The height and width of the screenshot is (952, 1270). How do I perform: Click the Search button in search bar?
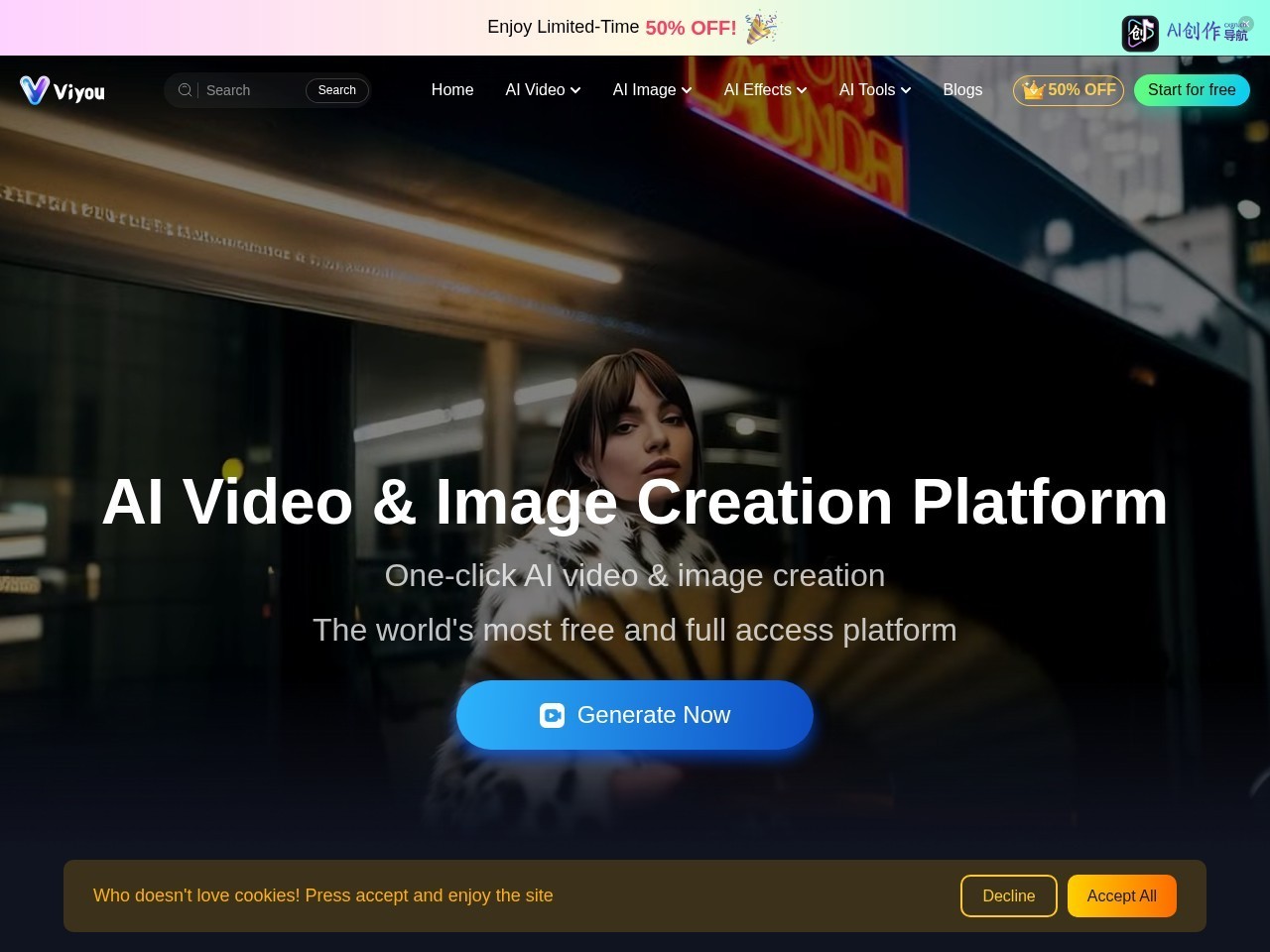pos(337,90)
